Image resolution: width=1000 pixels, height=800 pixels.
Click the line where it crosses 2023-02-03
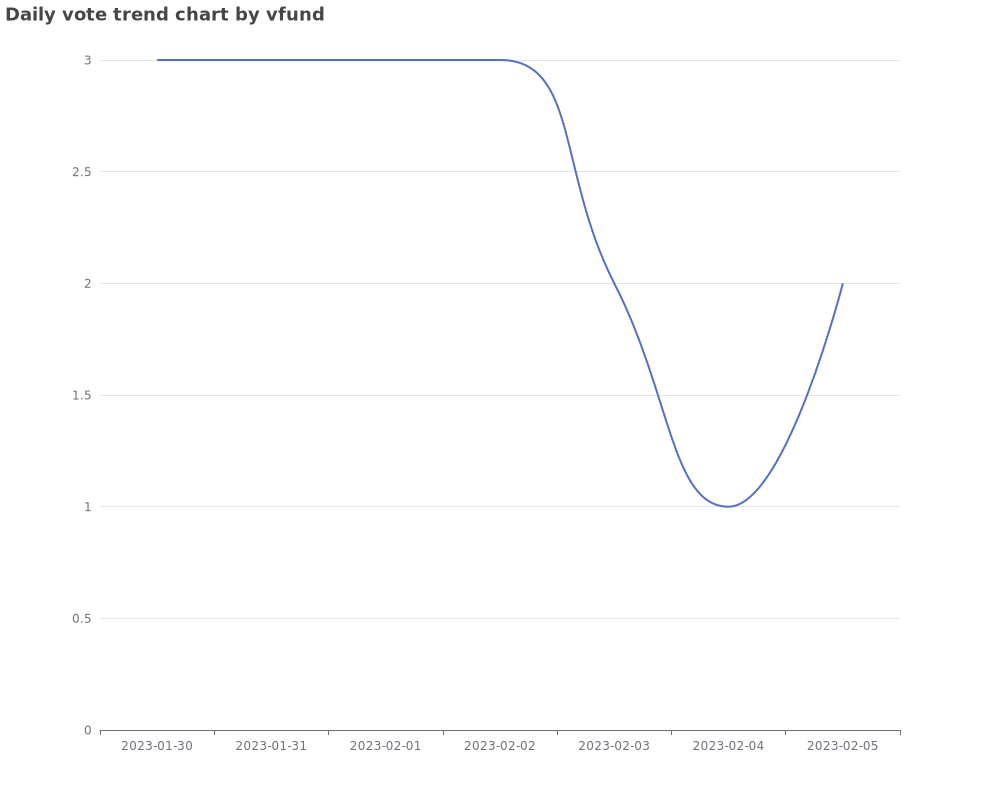614,283
